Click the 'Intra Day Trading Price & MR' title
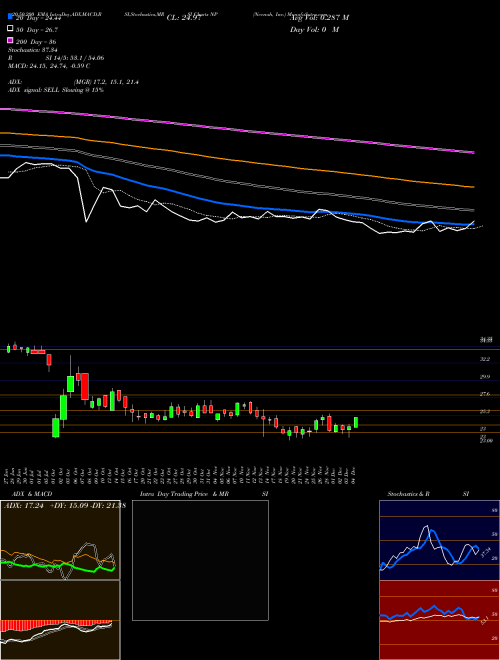This screenshot has height=660, width=500. pos(184,494)
